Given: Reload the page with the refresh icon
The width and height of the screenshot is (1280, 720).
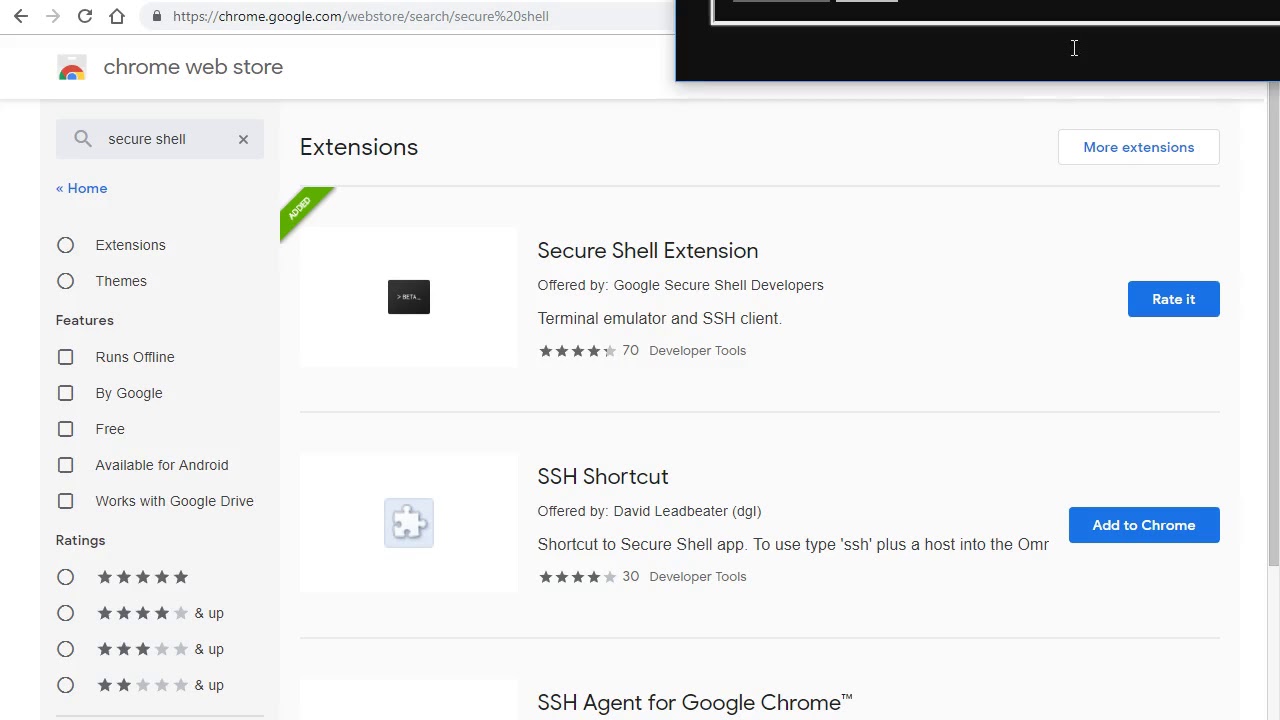Looking at the screenshot, I should pyautogui.click(x=85, y=16).
